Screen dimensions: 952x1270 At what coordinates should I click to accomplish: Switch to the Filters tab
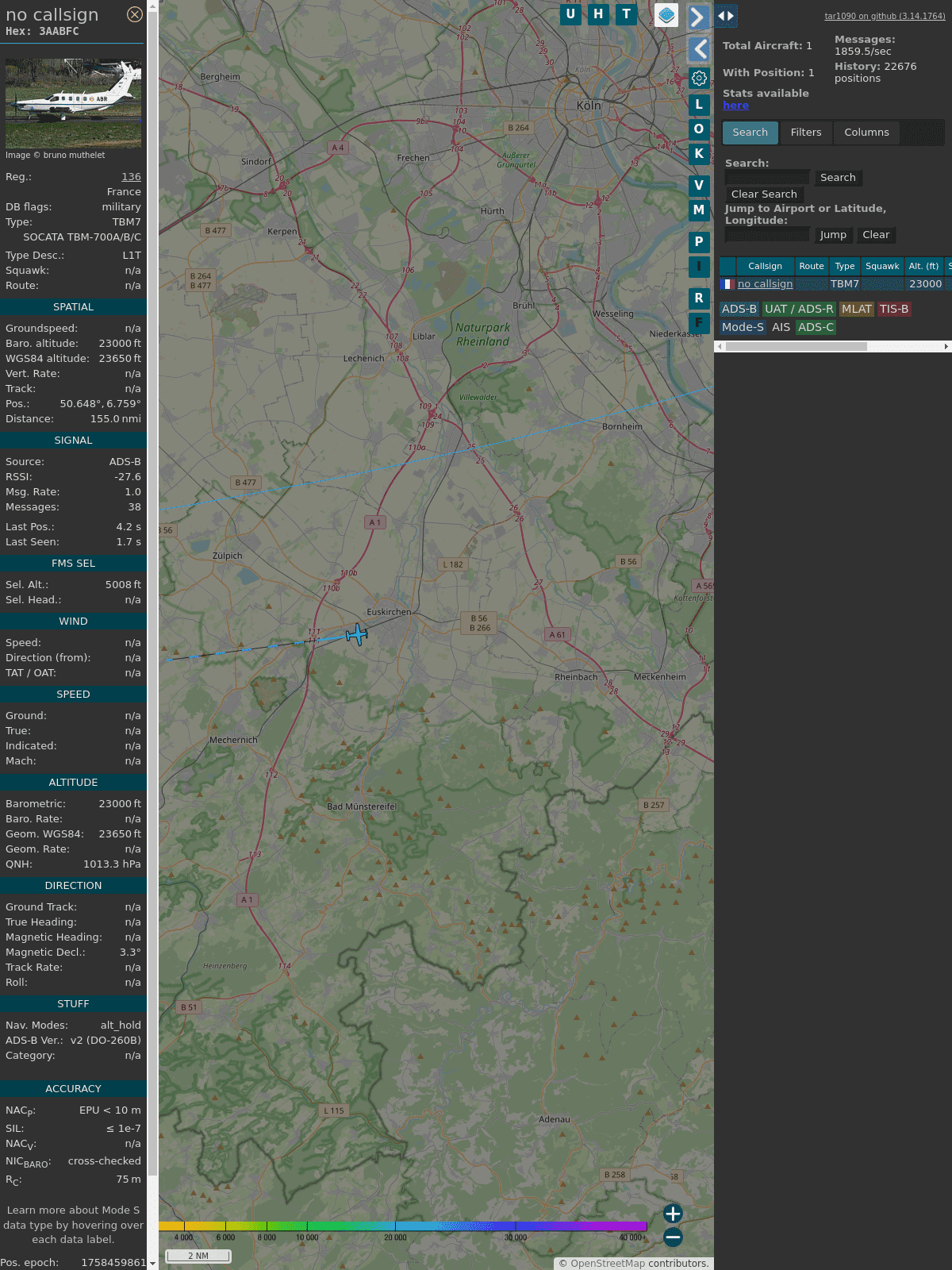(x=805, y=133)
